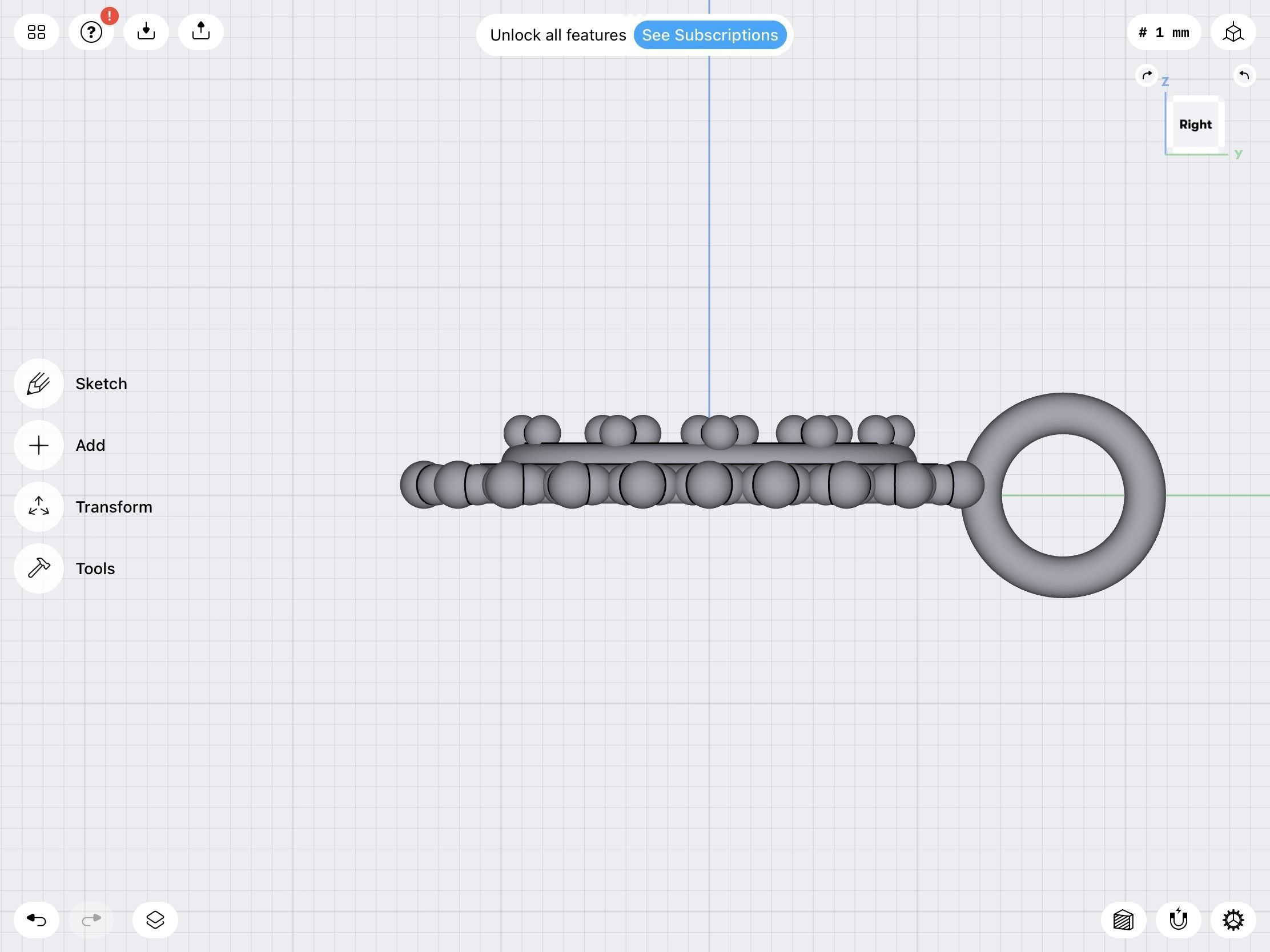
Task: Click the Y axis label on orientation gizmo
Action: [x=1239, y=153]
